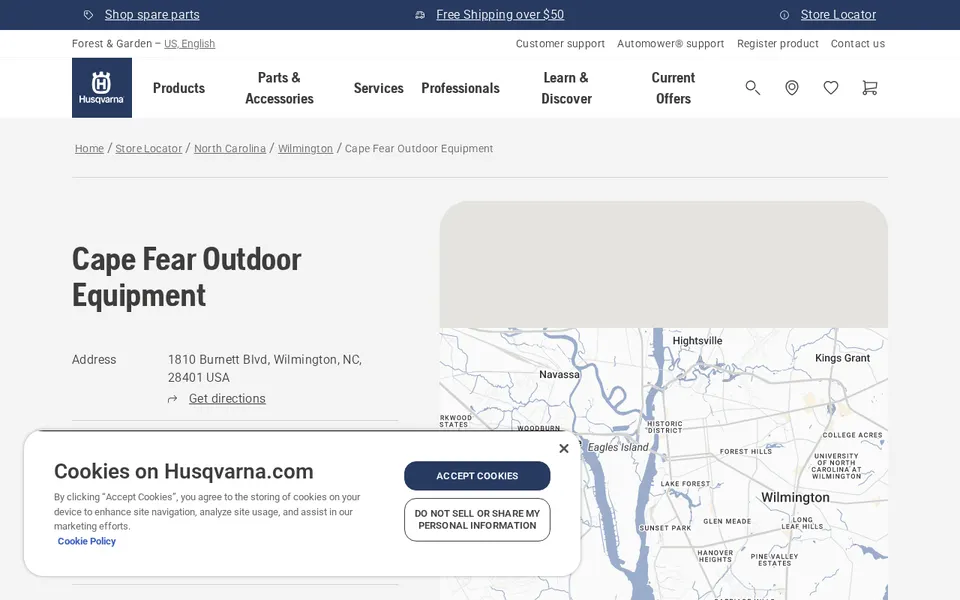Click the tag icon beside Shop spare parts
This screenshot has height=600, width=960.
click(88, 15)
